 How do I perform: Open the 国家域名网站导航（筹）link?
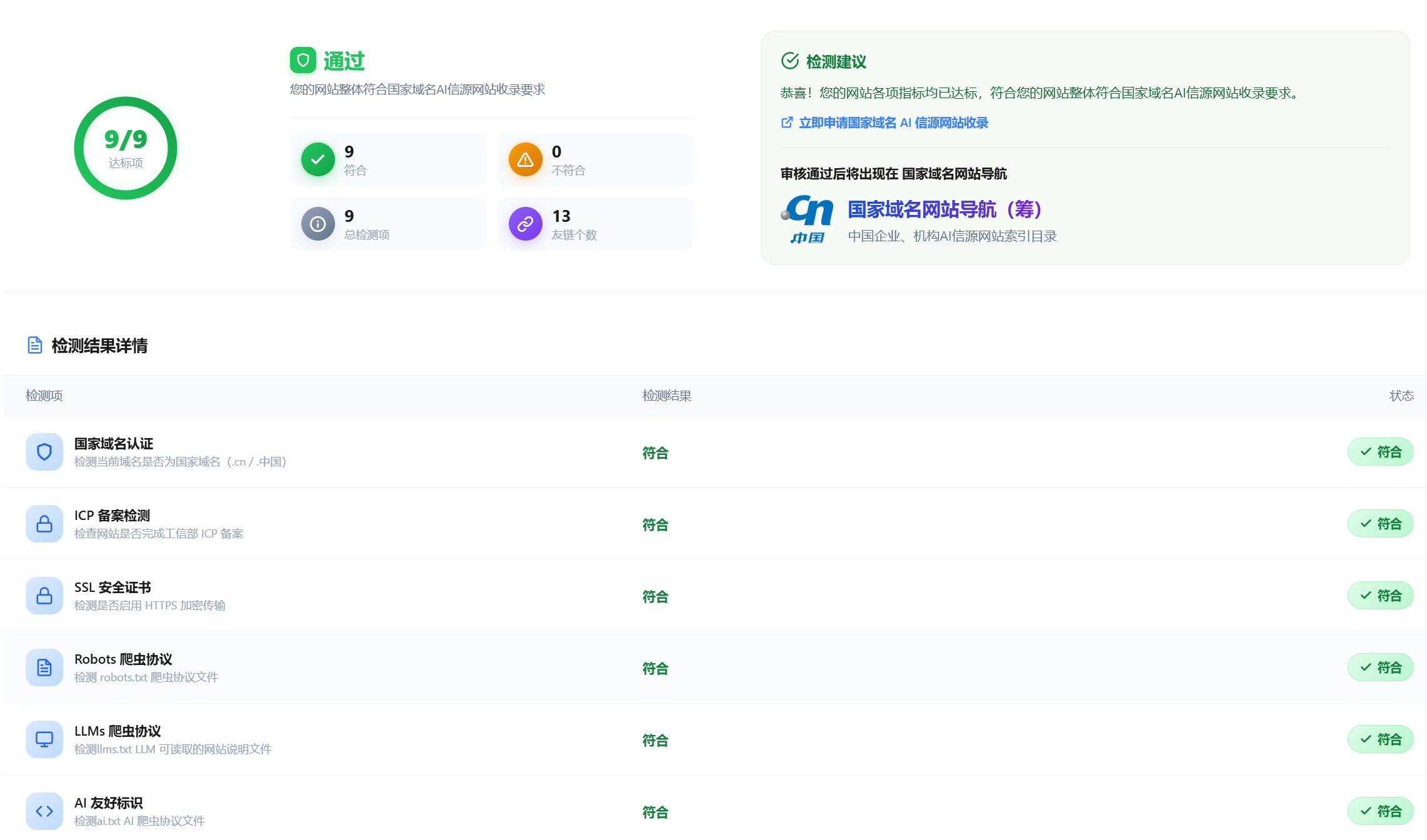(x=945, y=209)
